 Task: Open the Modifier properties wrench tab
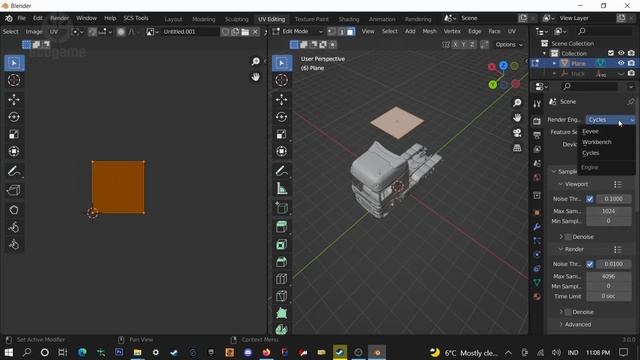coord(537,227)
